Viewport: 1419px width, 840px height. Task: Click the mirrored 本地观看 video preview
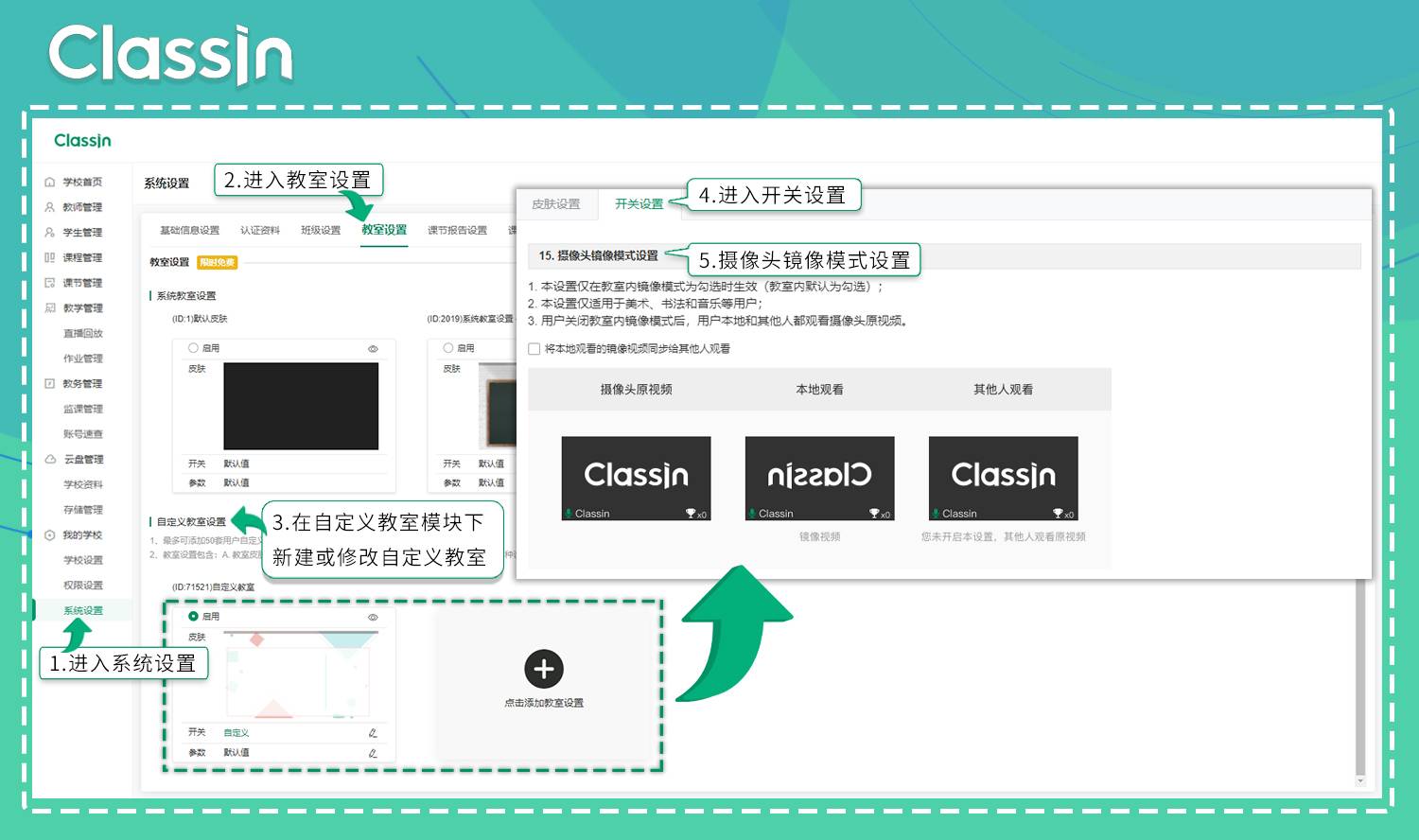819,479
